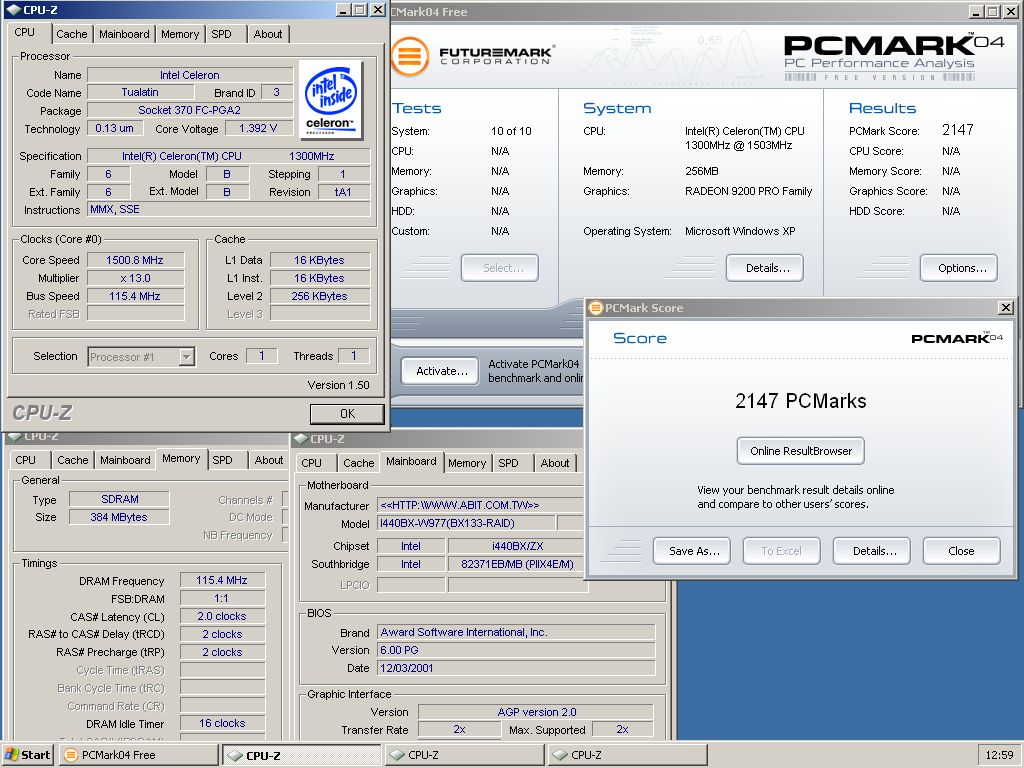Click OK in the CPU-Z window

(x=347, y=413)
